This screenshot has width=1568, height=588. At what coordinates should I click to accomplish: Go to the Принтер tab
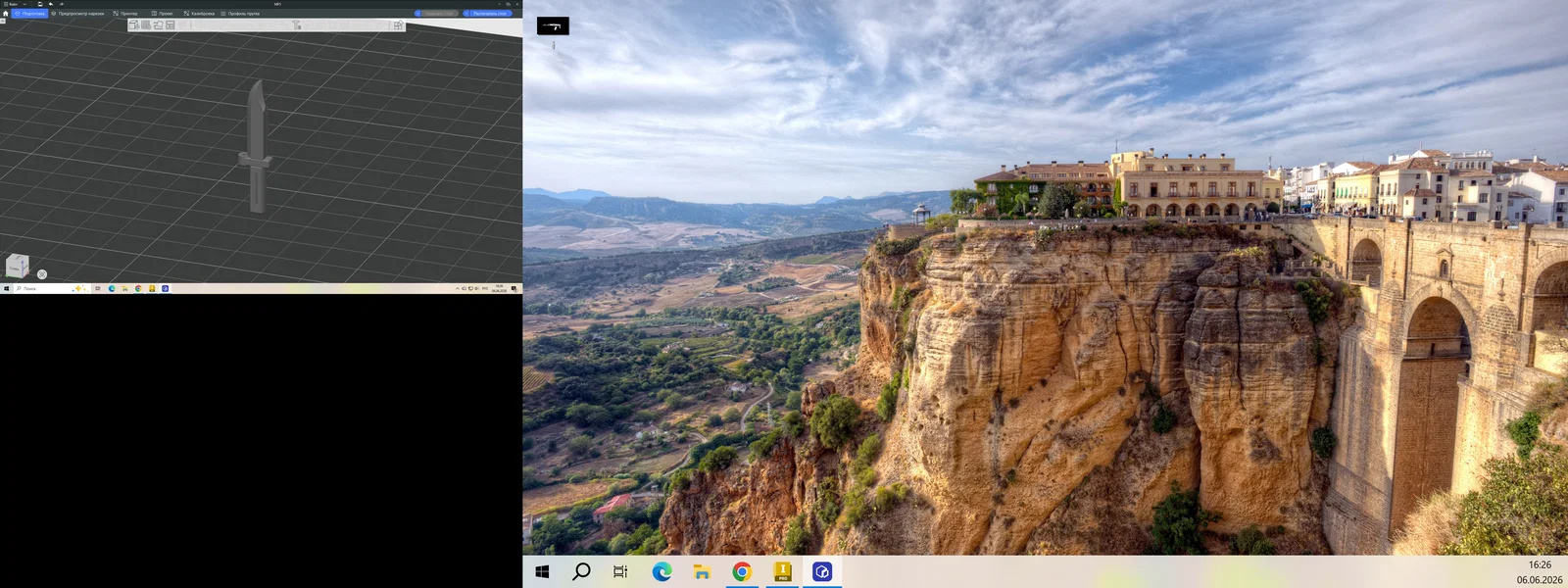coord(124,14)
